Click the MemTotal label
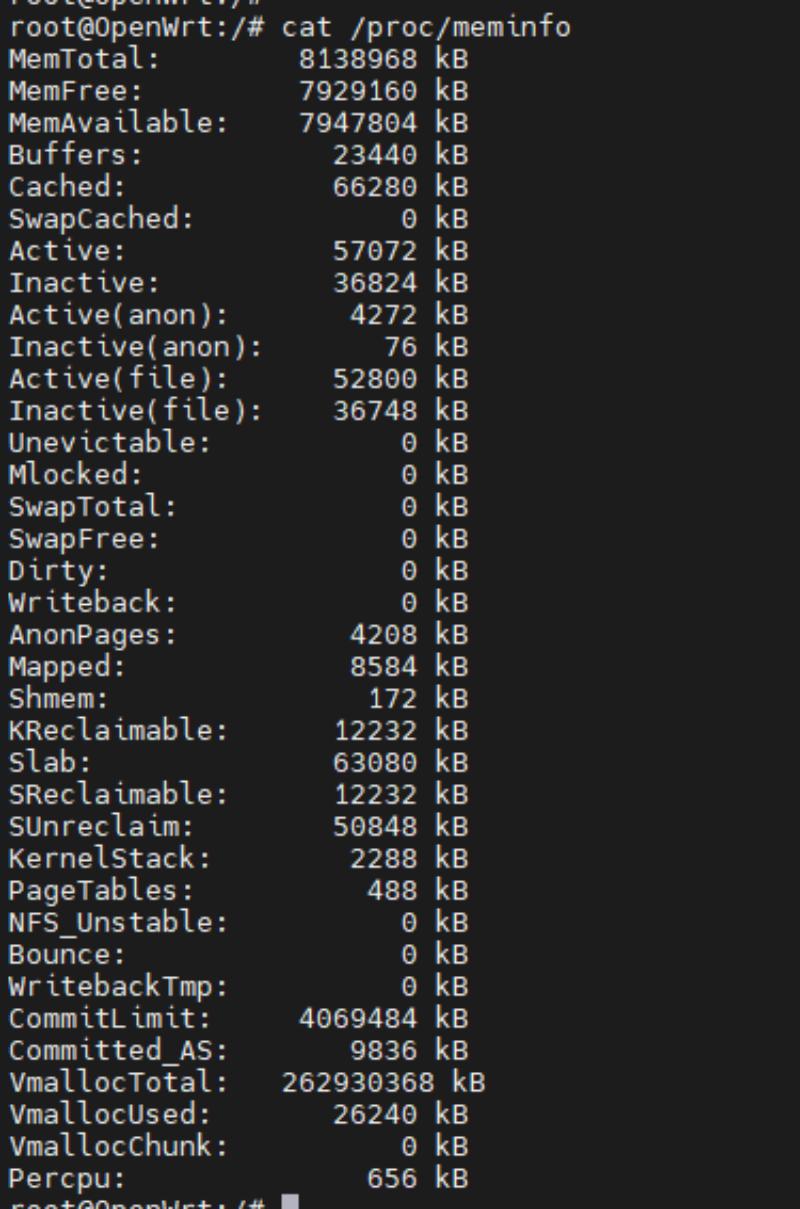Viewport: 800px width, 1209px height. 84,59
